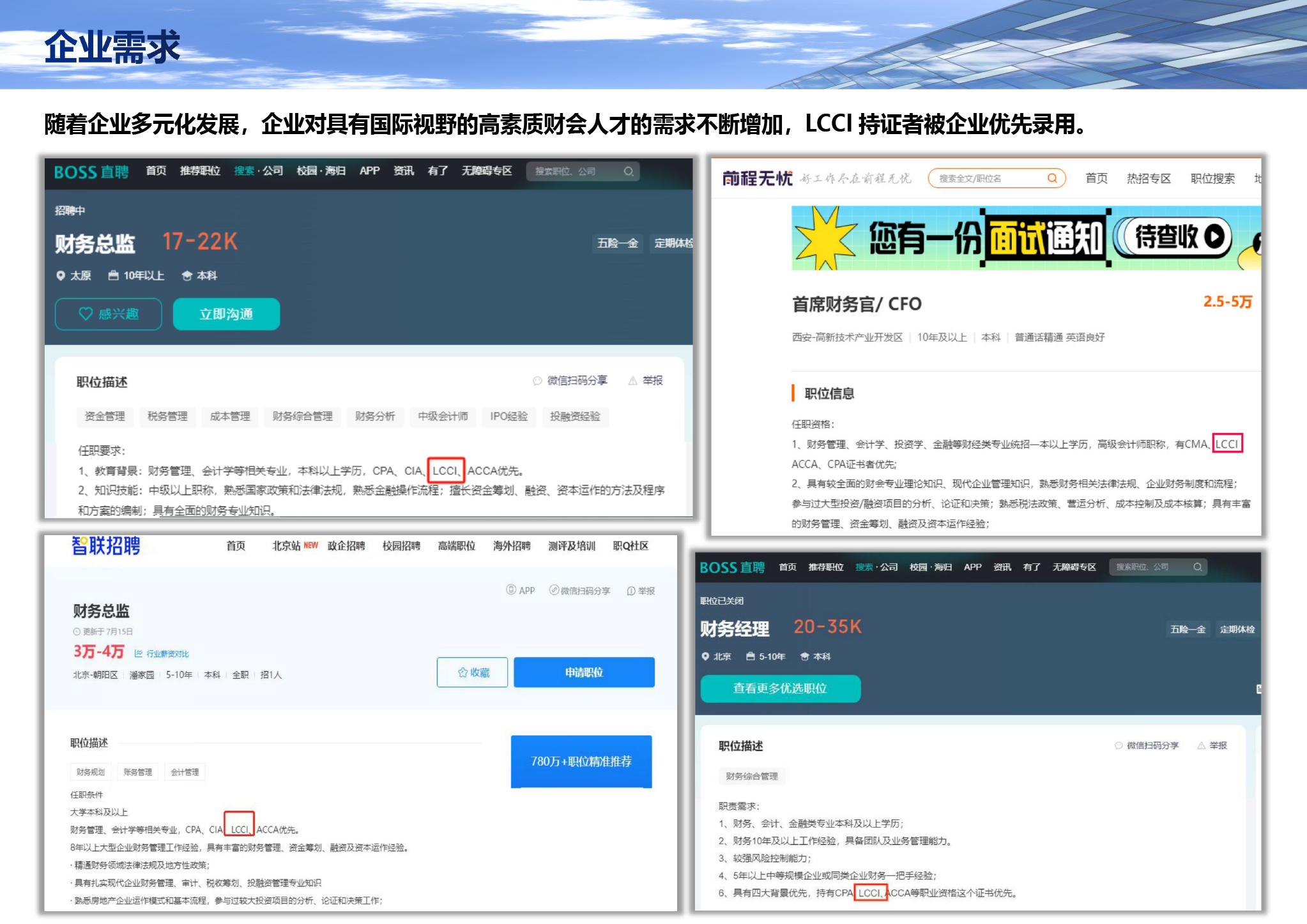Select the 投融资经验 tag
Viewport: 1307px width, 924px height.
(575, 416)
